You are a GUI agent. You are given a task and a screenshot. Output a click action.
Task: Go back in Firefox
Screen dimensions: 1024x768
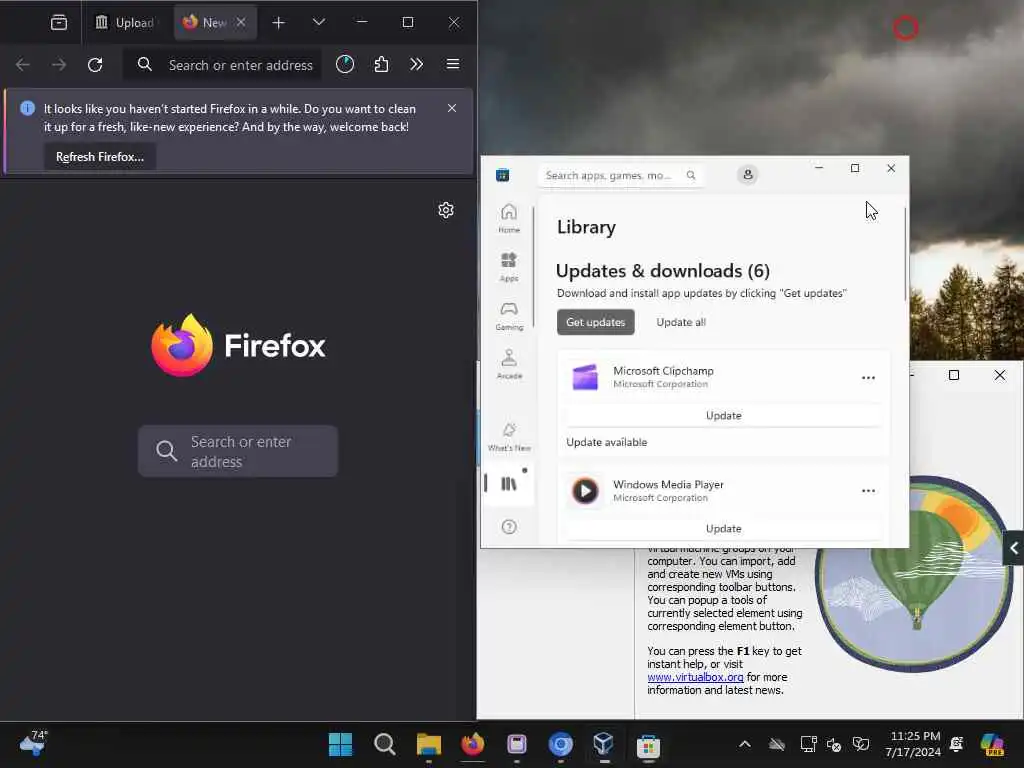click(23, 65)
